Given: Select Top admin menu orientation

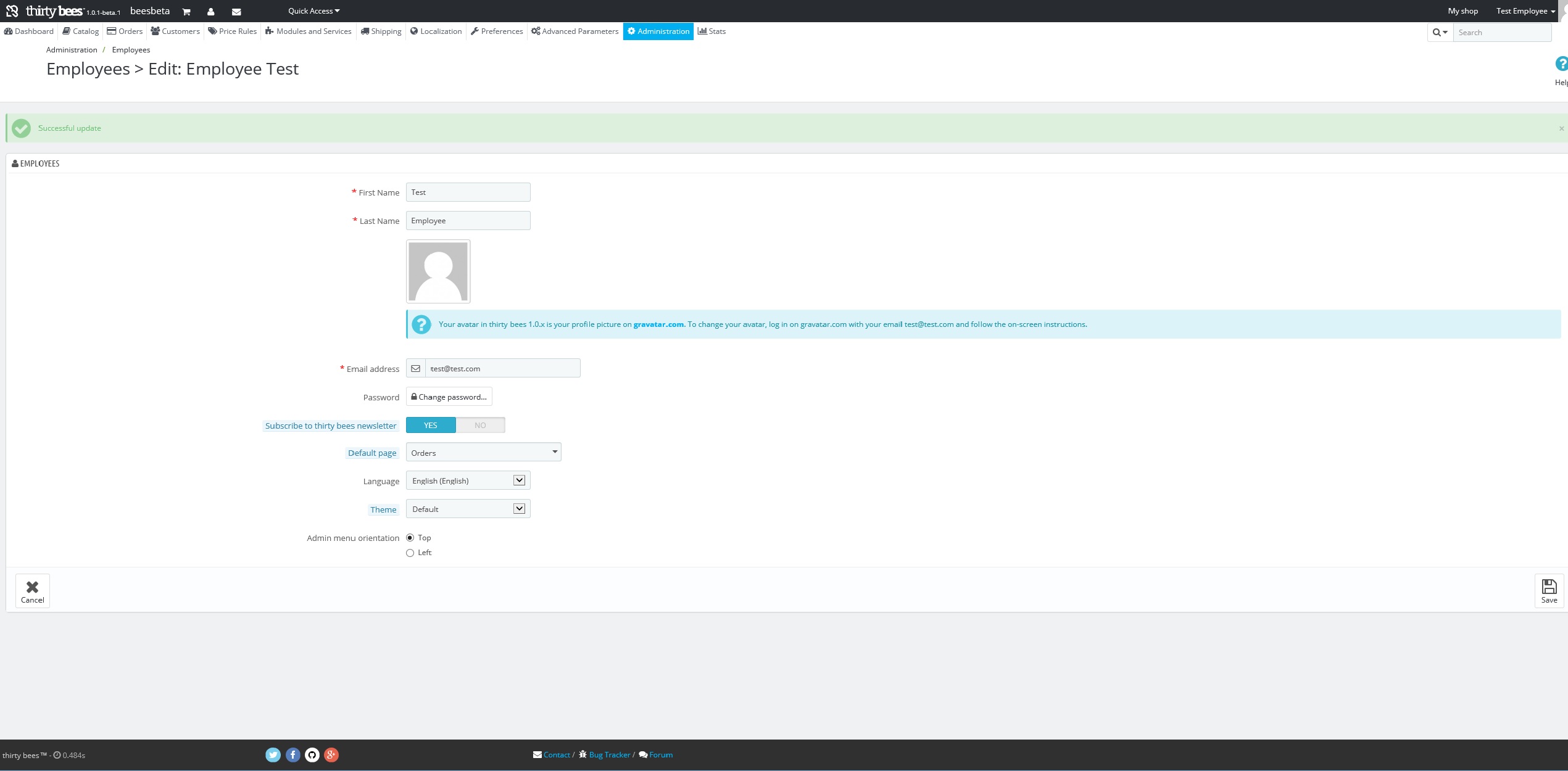Looking at the screenshot, I should pyautogui.click(x=410, y=538).
